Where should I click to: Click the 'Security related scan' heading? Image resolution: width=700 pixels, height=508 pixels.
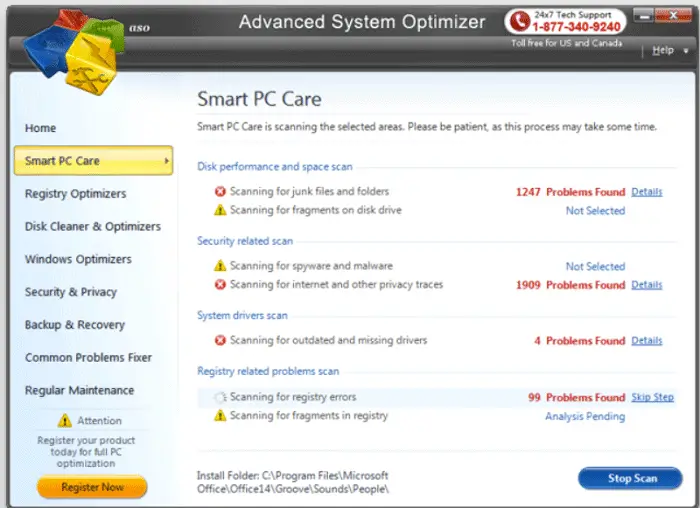tap(245, 241)
